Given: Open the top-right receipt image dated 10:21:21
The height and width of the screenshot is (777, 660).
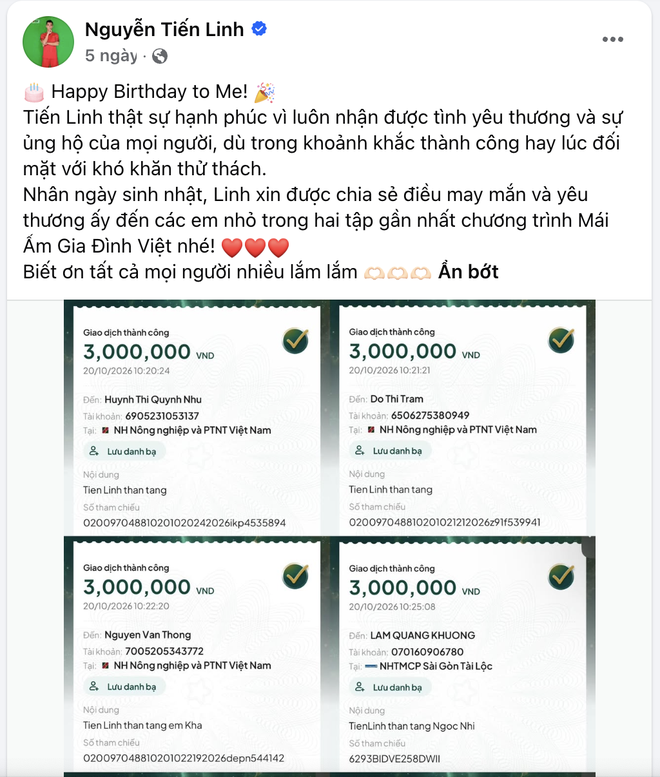Looking at the screenshot, I should pyautogui.click(x=463, y=418).
